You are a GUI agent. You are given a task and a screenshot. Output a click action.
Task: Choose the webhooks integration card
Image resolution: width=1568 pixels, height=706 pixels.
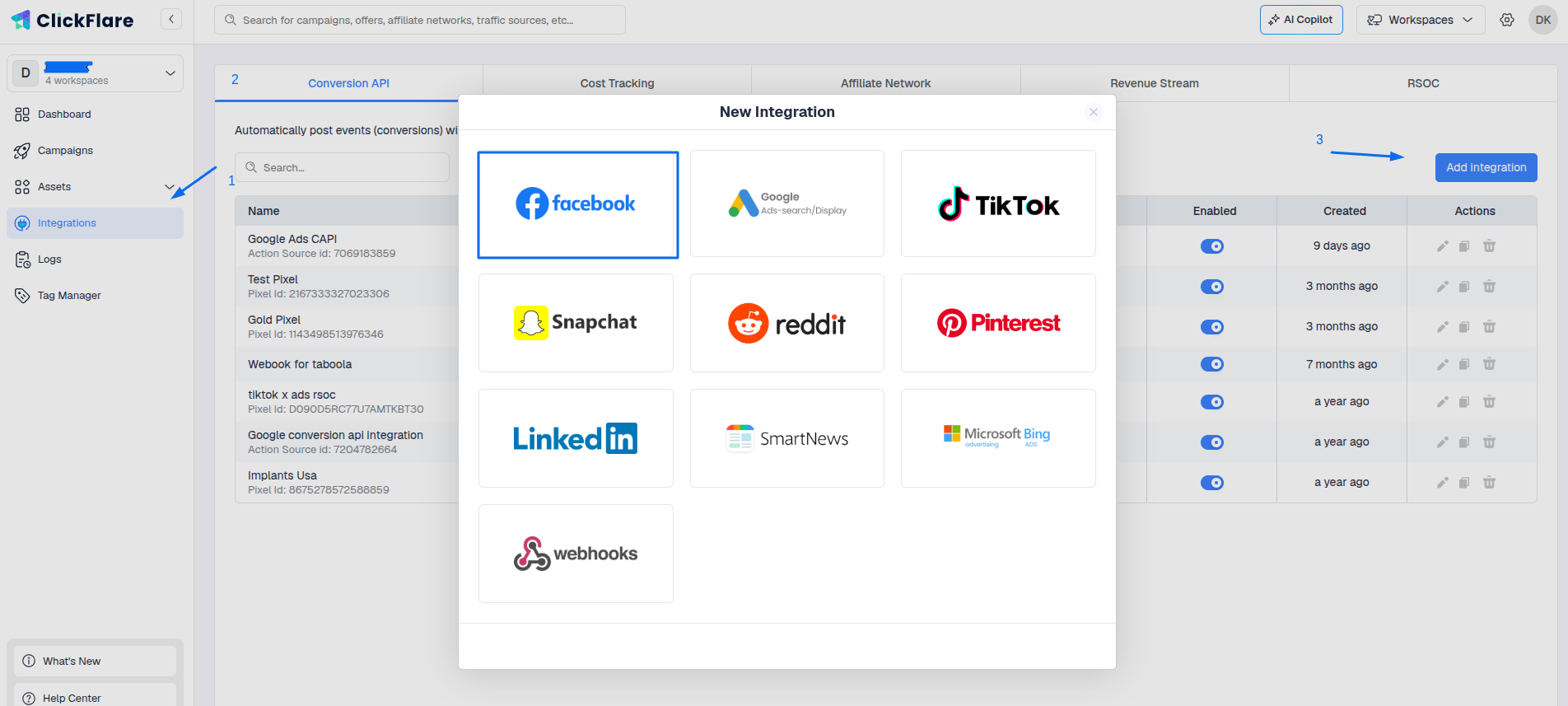[x=576, y=554]
